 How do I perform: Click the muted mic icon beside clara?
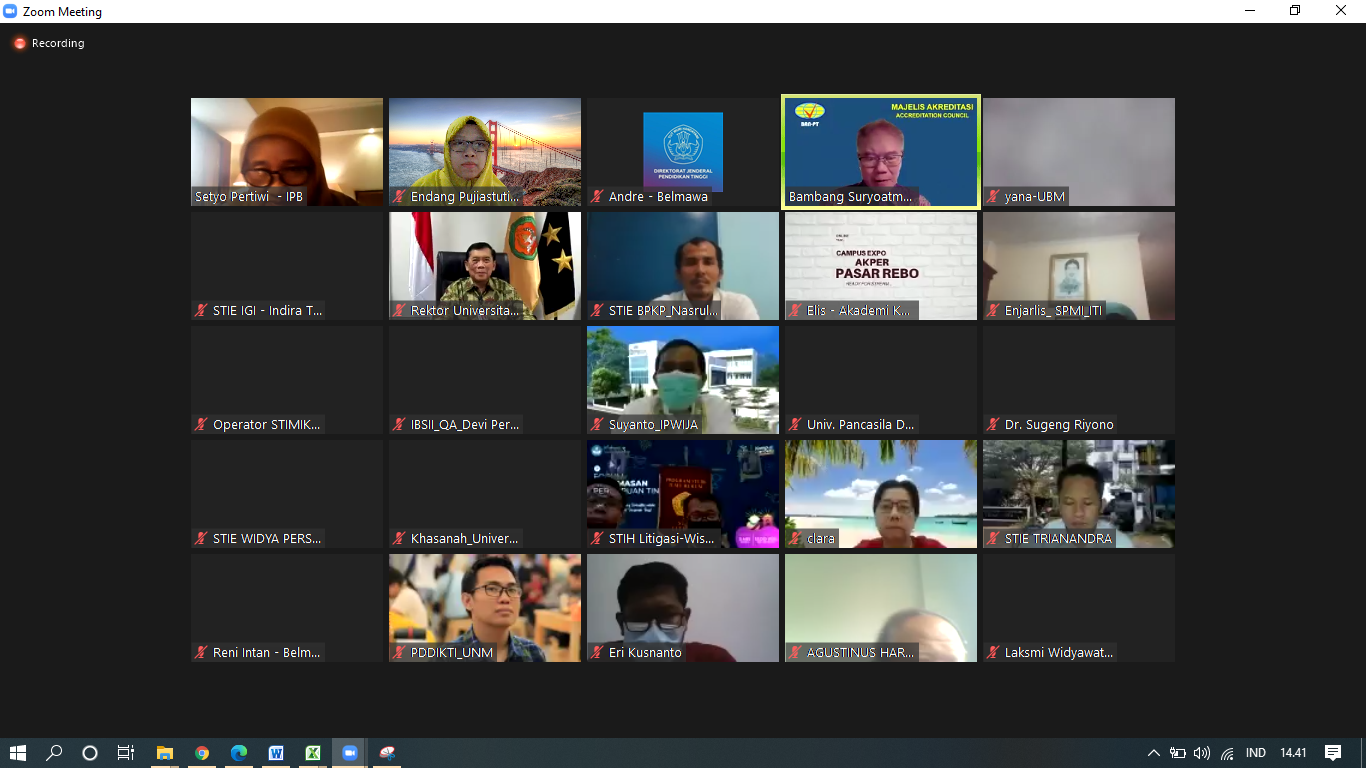pyautogui.click(x=795, y=539)
